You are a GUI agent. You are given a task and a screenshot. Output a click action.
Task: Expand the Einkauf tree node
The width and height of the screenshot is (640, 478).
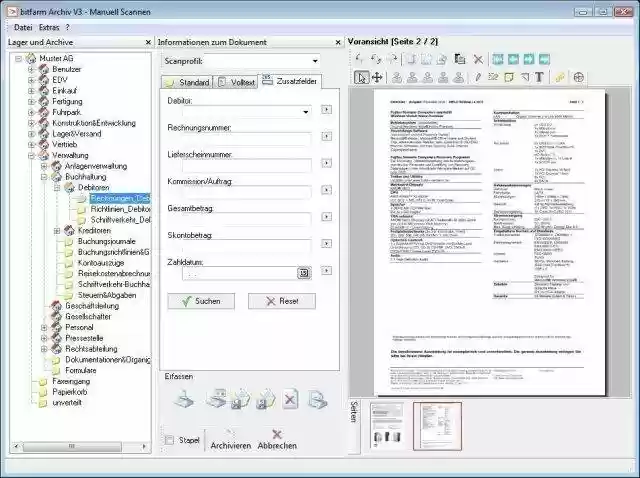(31, 91)
